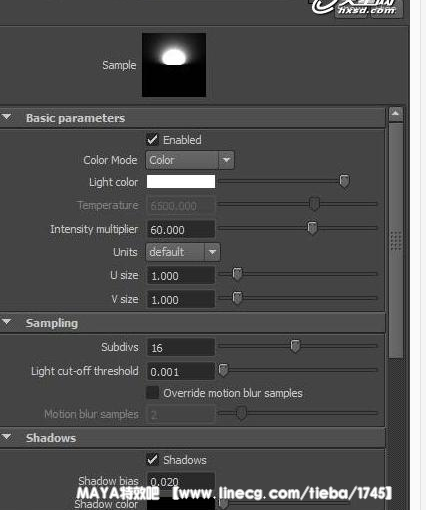Uncheck the Enabled checkbox
Viewport: 426px width, 510px height.
pyautogui.click(x=153, y=140)
